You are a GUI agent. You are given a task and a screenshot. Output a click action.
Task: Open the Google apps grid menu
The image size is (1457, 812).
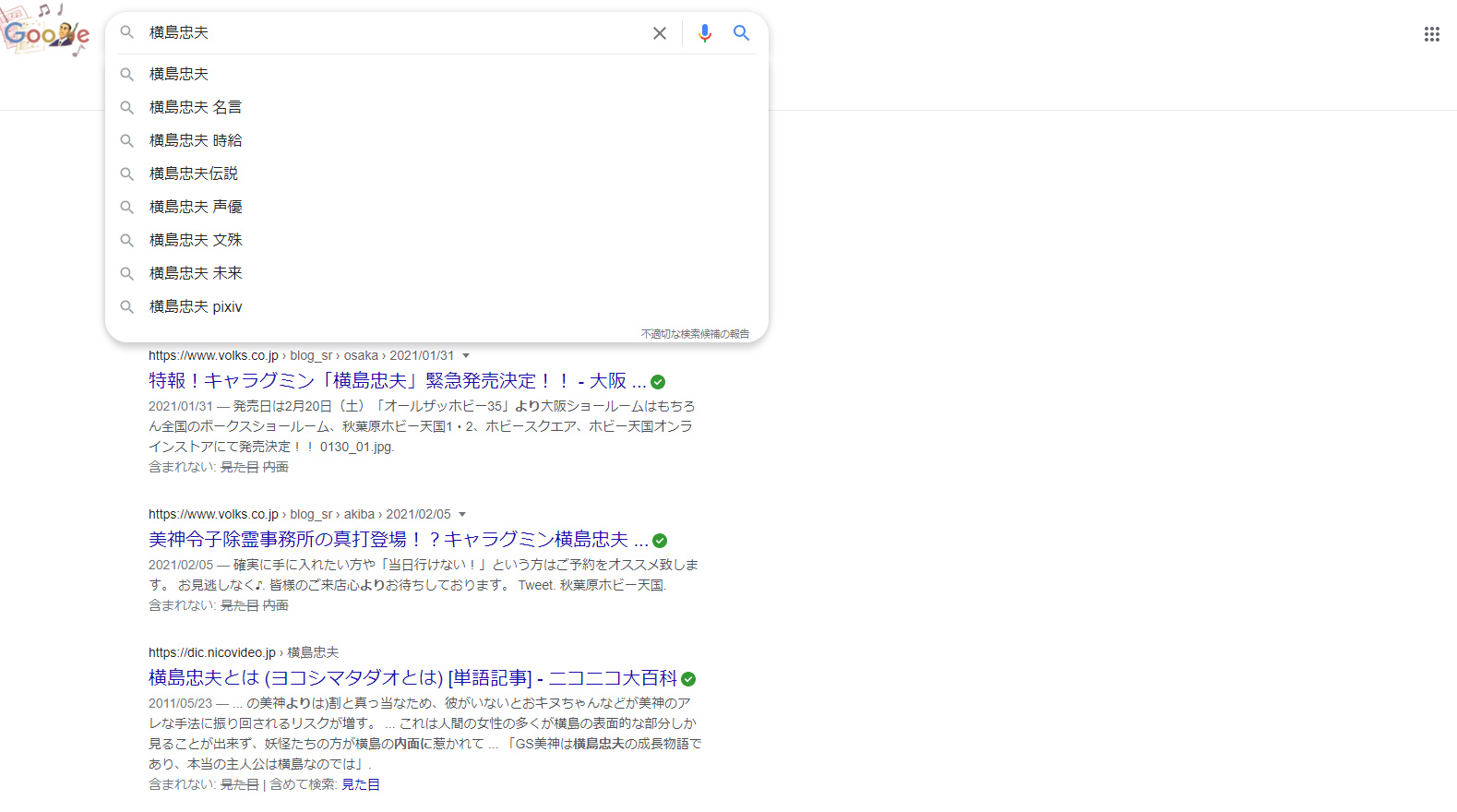1431,34
